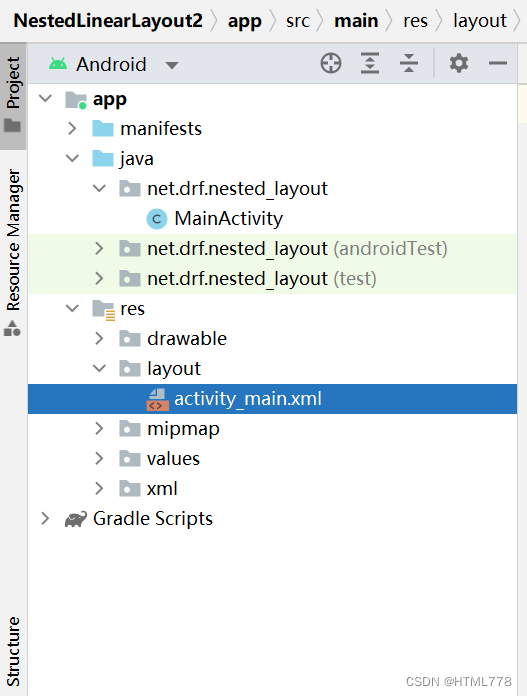Select MainActivity in the project tree
Viewport: 527px width, 696px height.
coord(229,218)
